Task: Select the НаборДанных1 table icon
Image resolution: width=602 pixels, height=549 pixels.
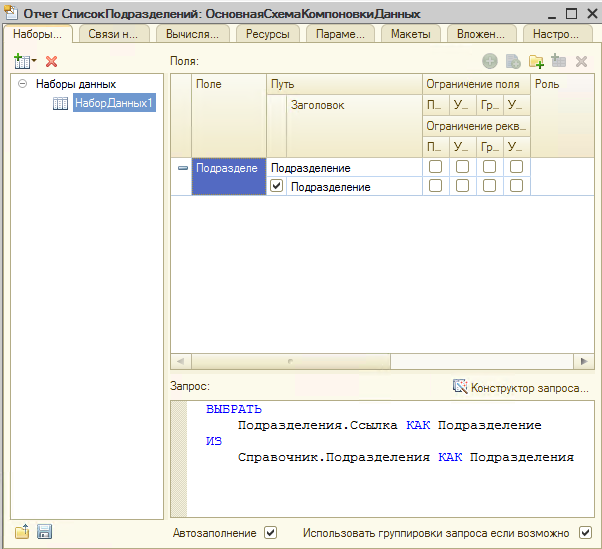Action: (x=60, y=103)
